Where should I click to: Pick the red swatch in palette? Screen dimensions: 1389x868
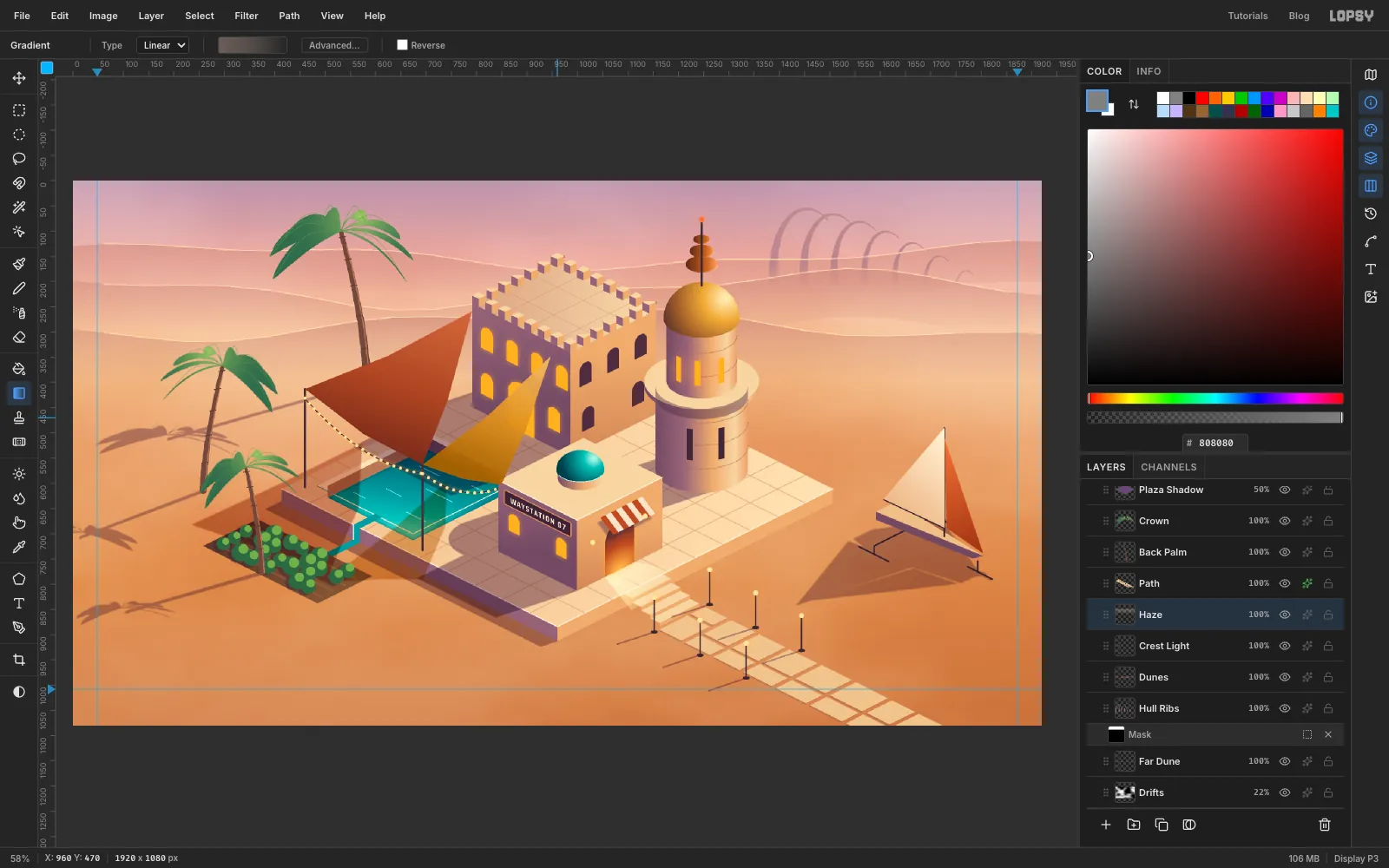coord(1202,98)
